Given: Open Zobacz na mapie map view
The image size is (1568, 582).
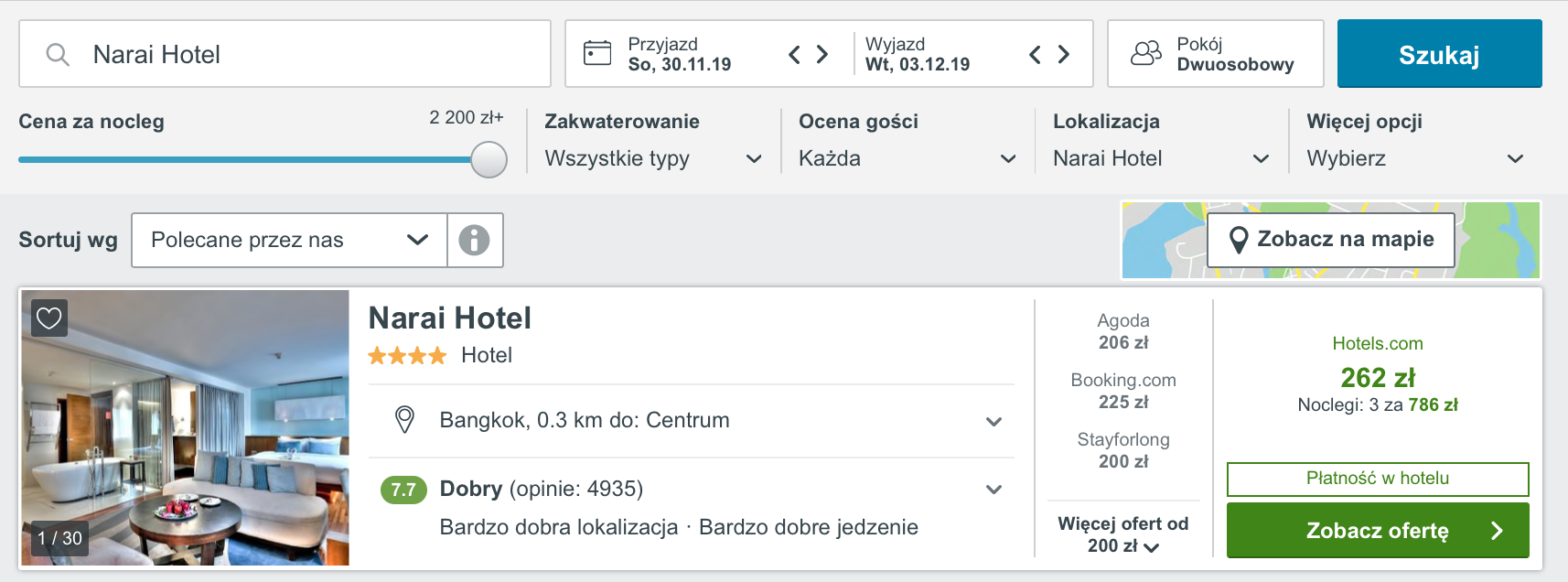Looking at the screenshot, I should 1331,240.
